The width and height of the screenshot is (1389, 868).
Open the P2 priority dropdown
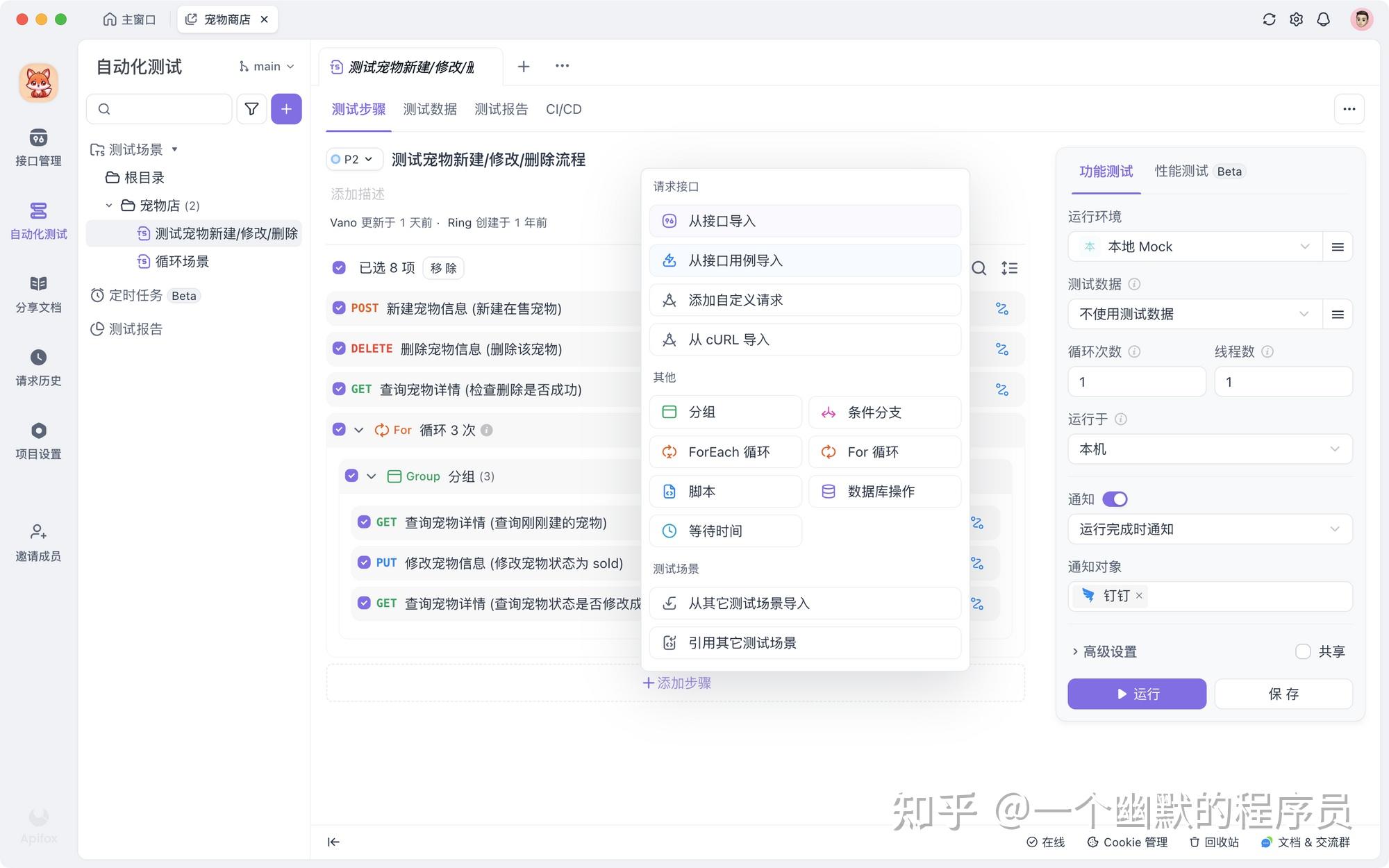(354, 159)
